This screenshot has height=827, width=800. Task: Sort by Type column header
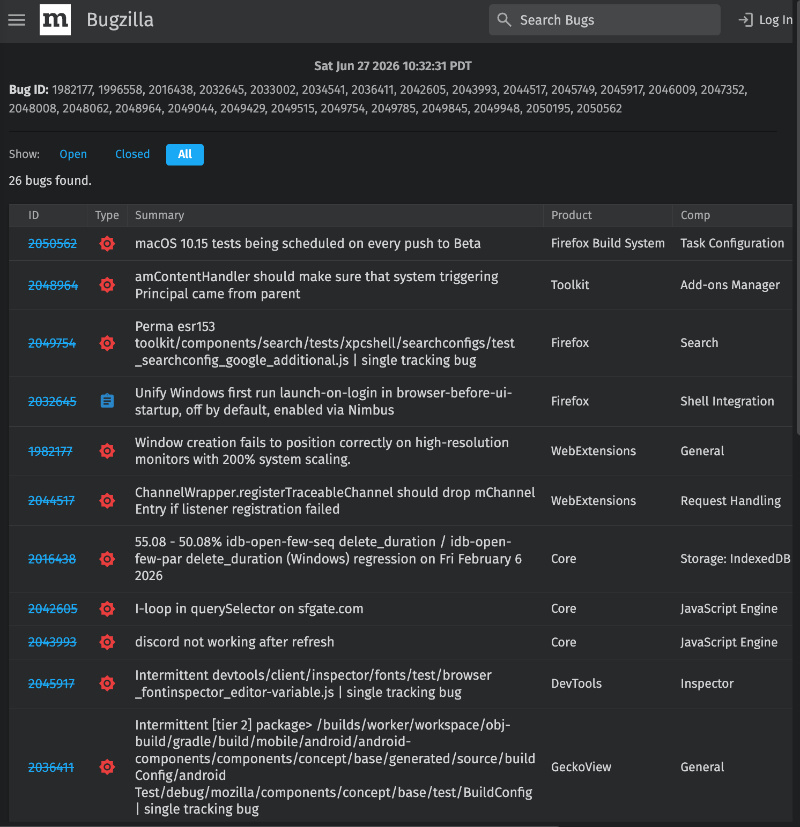[107, 215]
